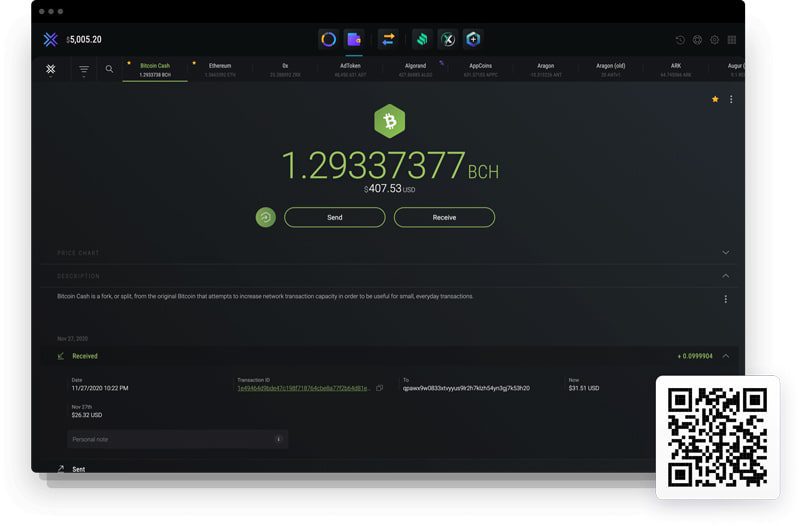
Task: Open the Compound Finance app icon
Action: tap(422, 39)
